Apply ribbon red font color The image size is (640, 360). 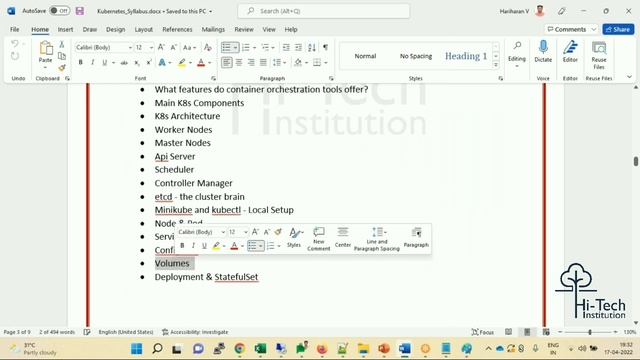pos(201,62)
